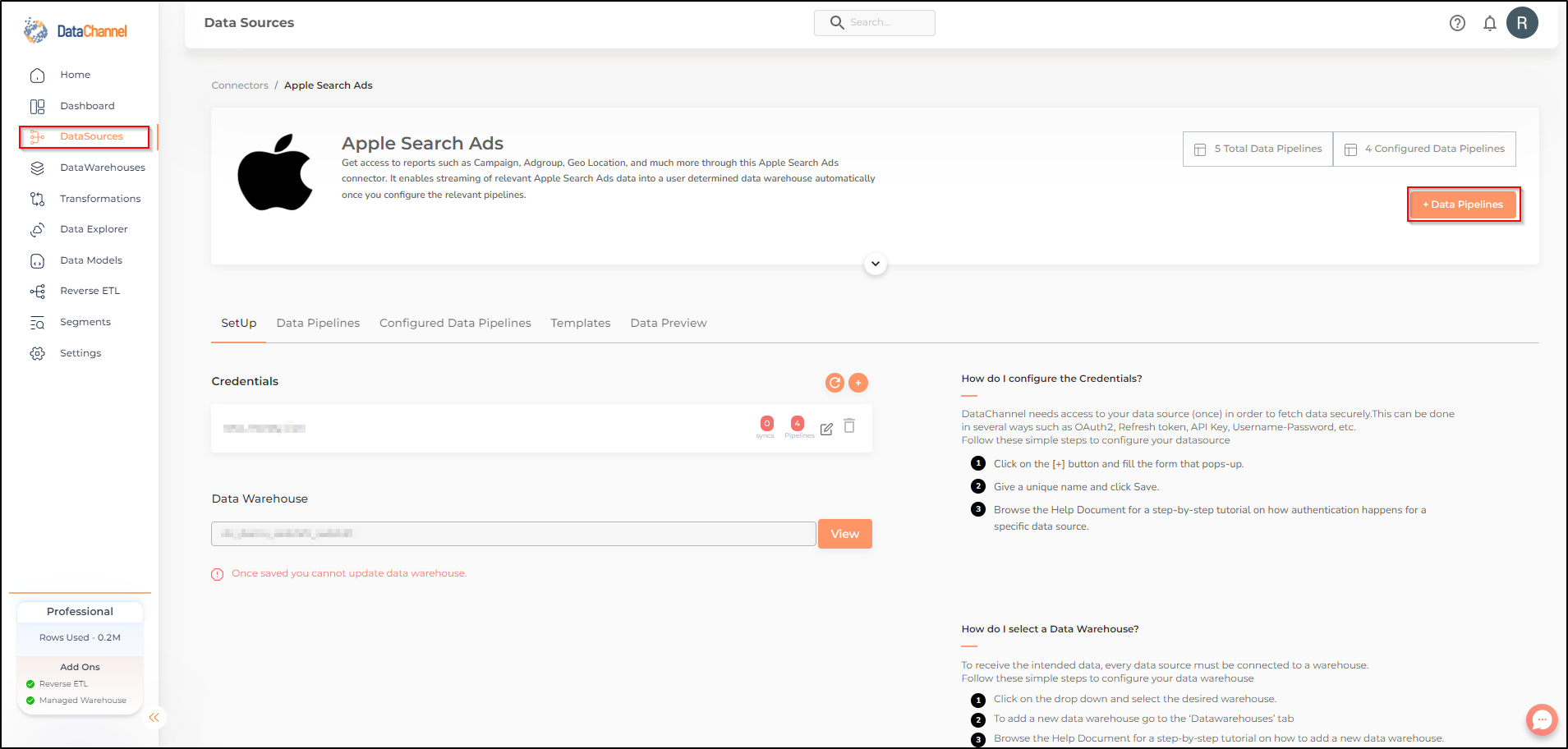
Task: Go to Connectors breadcrumb link
Action: 240,85
